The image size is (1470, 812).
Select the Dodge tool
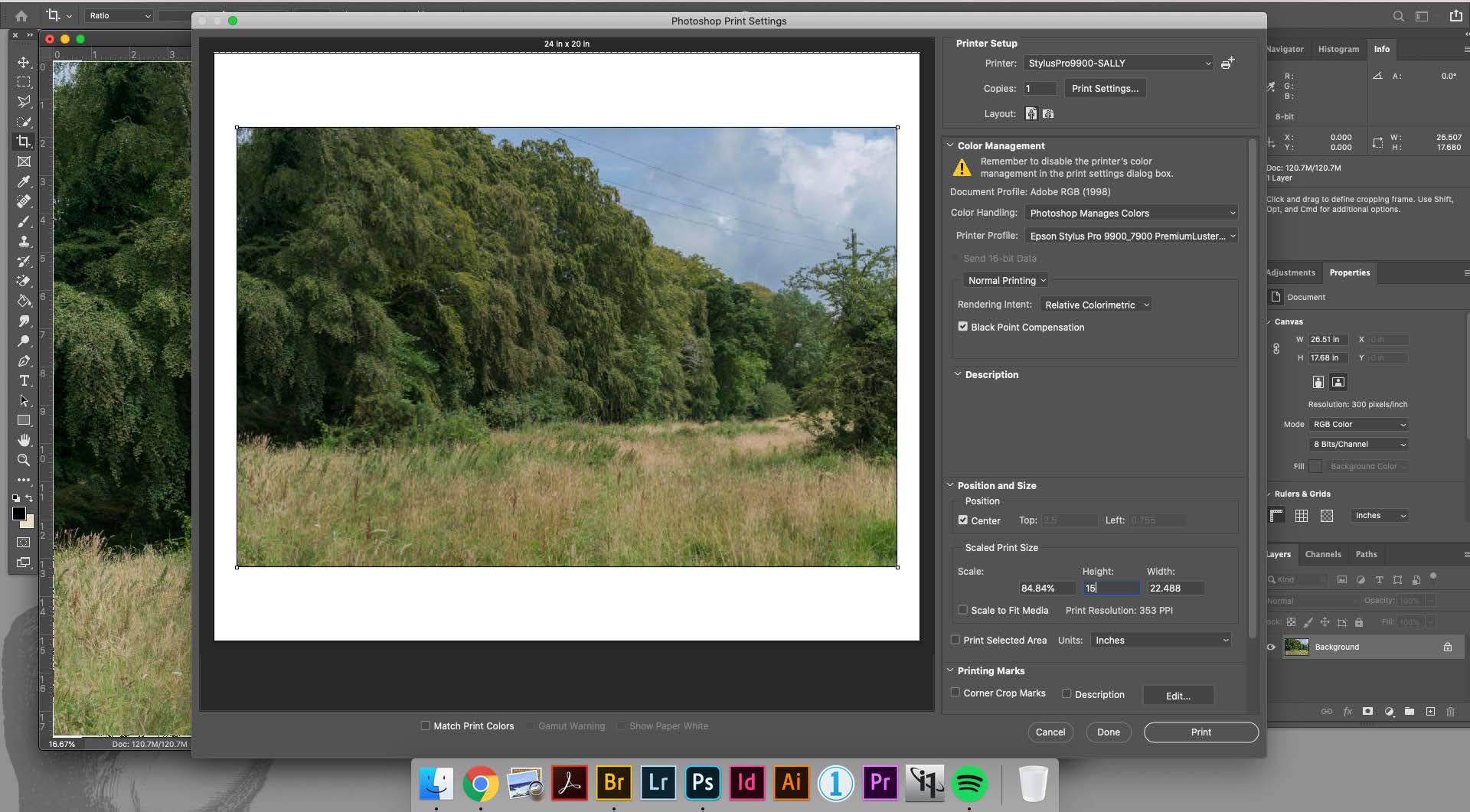(x=24, y=341)
